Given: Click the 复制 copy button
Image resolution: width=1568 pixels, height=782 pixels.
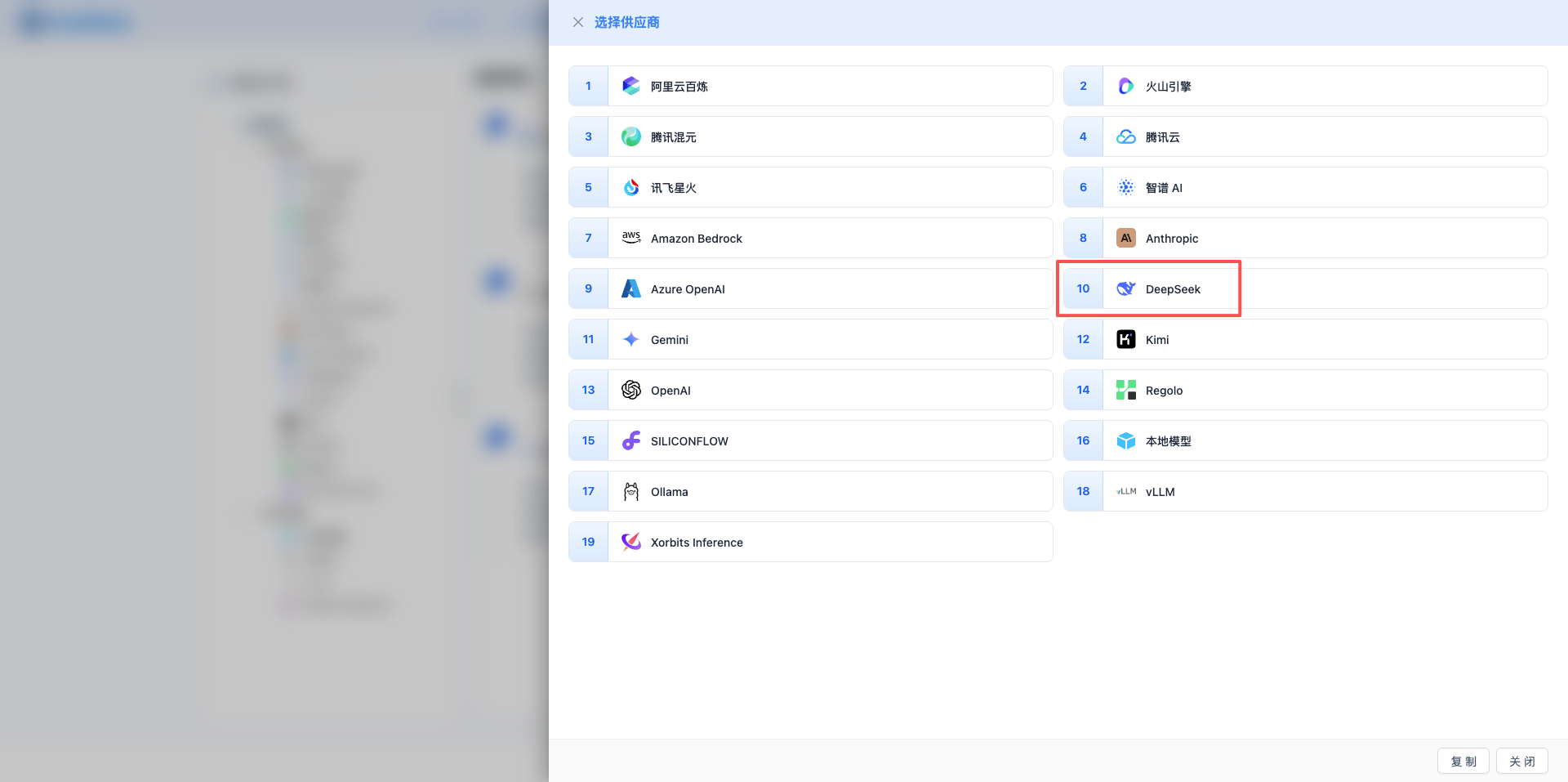Looking at the screenshot, I should pos(1463,761).
